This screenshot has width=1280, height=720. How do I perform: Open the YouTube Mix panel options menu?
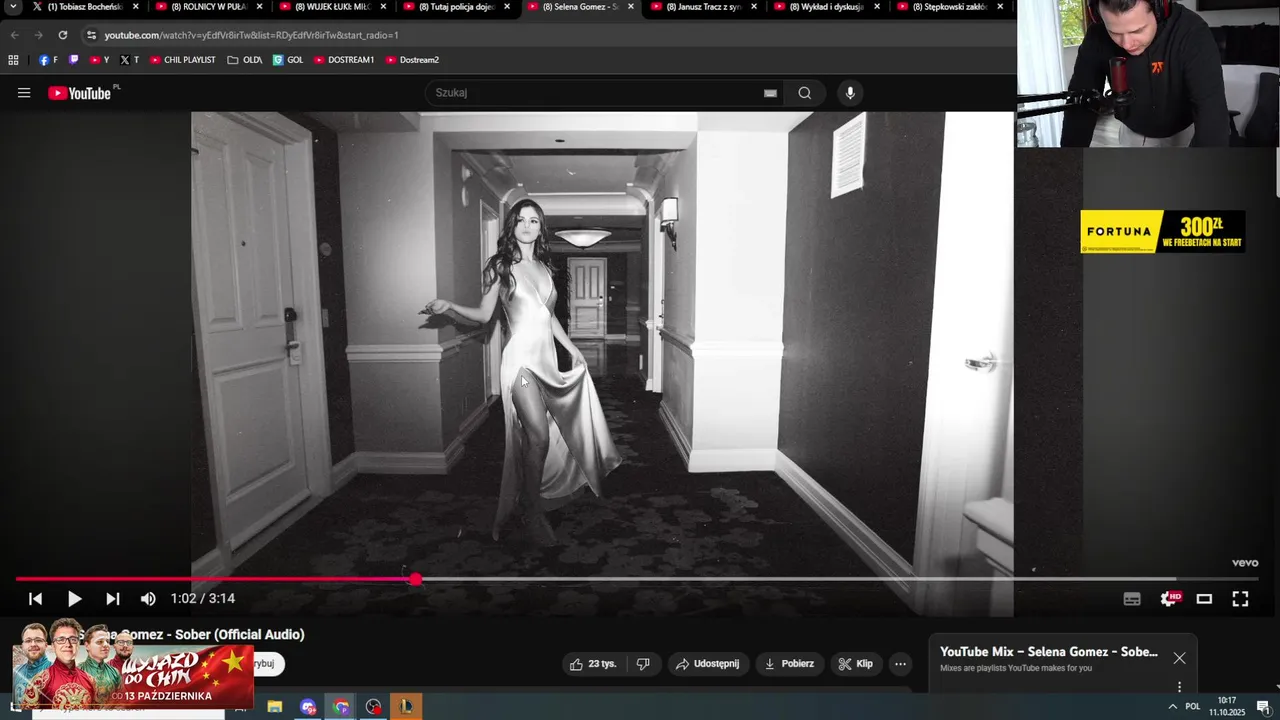(x=1179, y=687)
